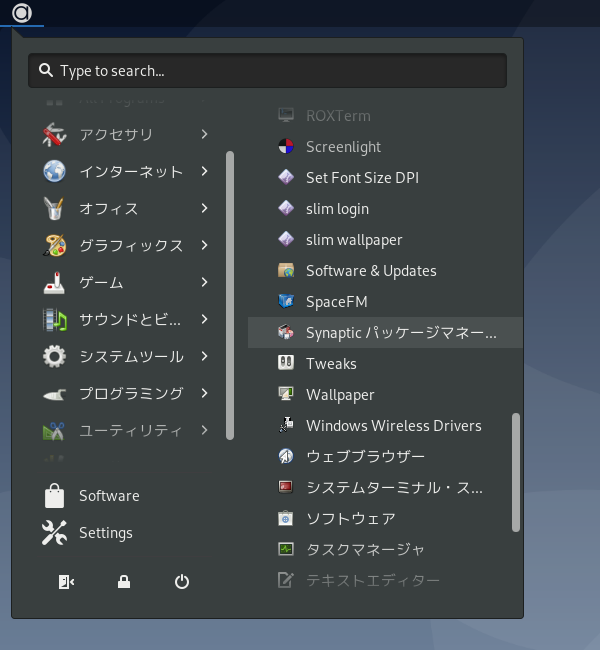Expand the プログラミング category arrow

pyautogui.click(x=204, y=393)
